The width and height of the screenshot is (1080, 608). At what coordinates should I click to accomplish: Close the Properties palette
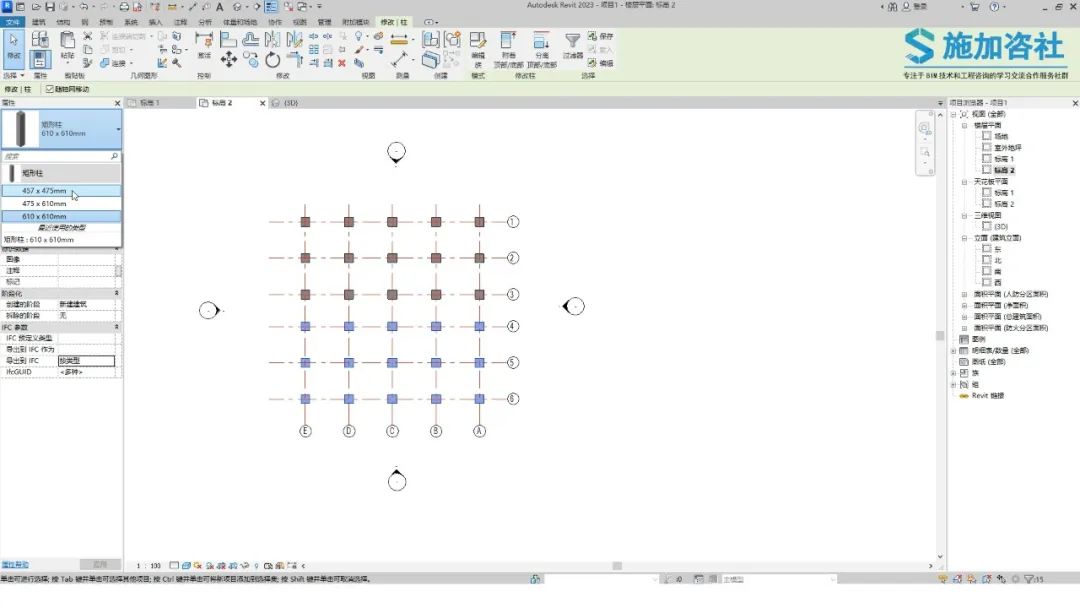117,103
